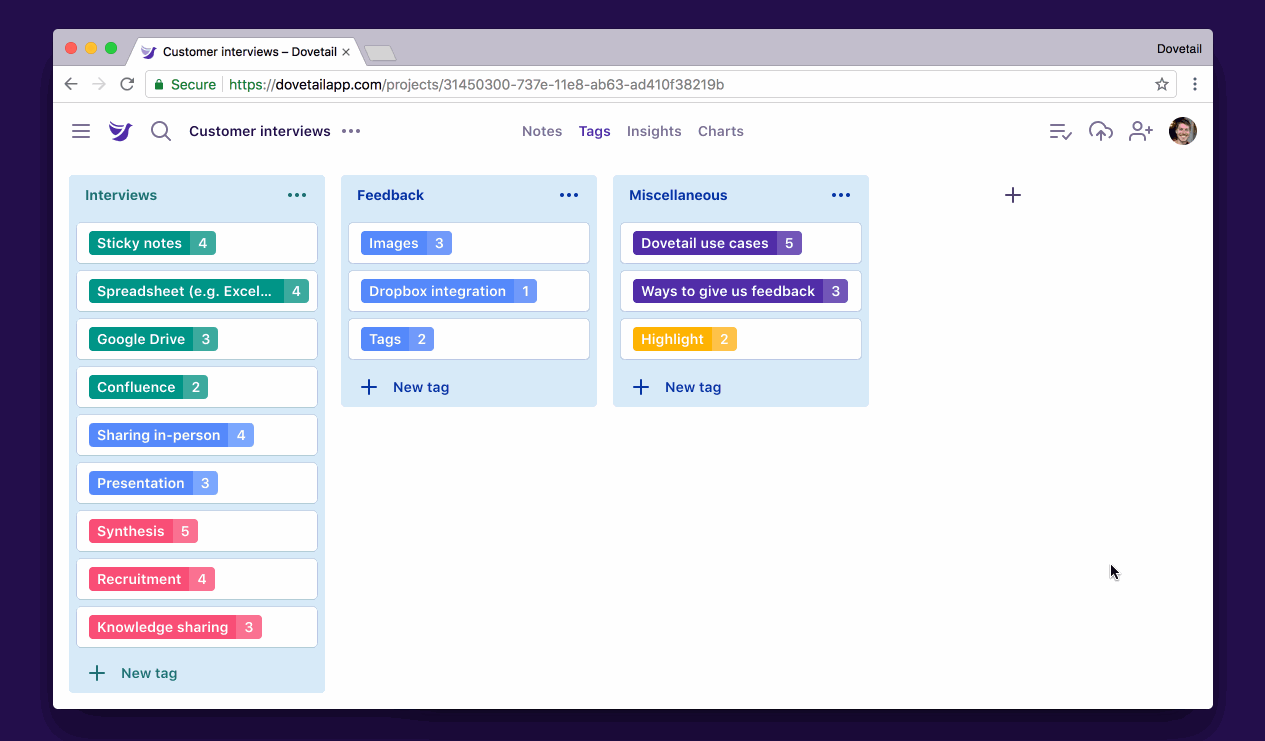The width and height of the screenshot is (1265, 741).
Task: Select the Google Drive tag
Action: [153, 339]
